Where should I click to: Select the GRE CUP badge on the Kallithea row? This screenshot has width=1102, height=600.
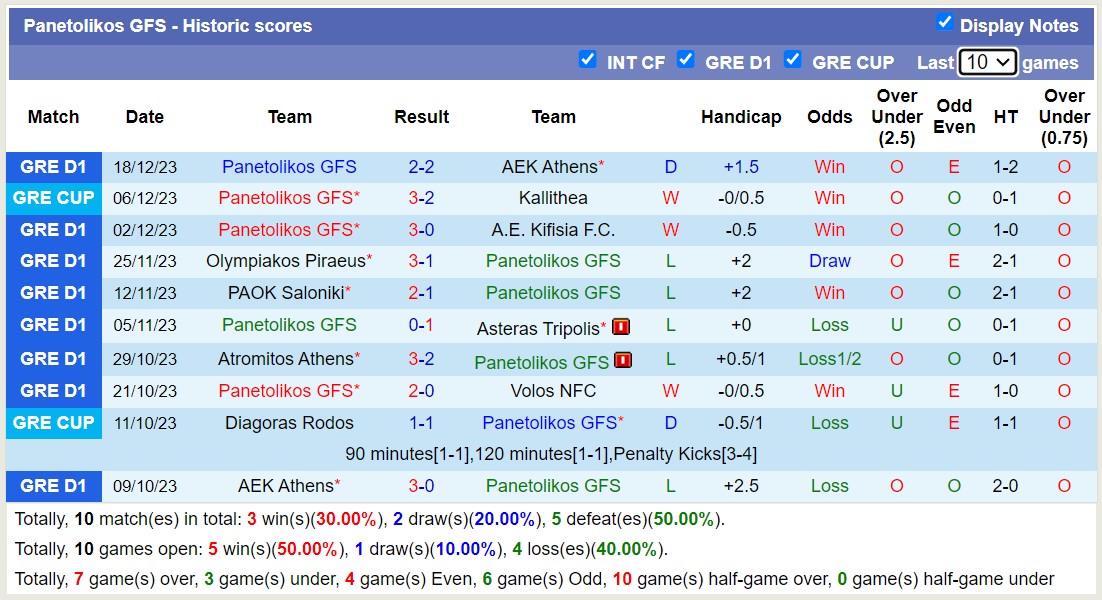pyautogui.click(x=54, y=198)
